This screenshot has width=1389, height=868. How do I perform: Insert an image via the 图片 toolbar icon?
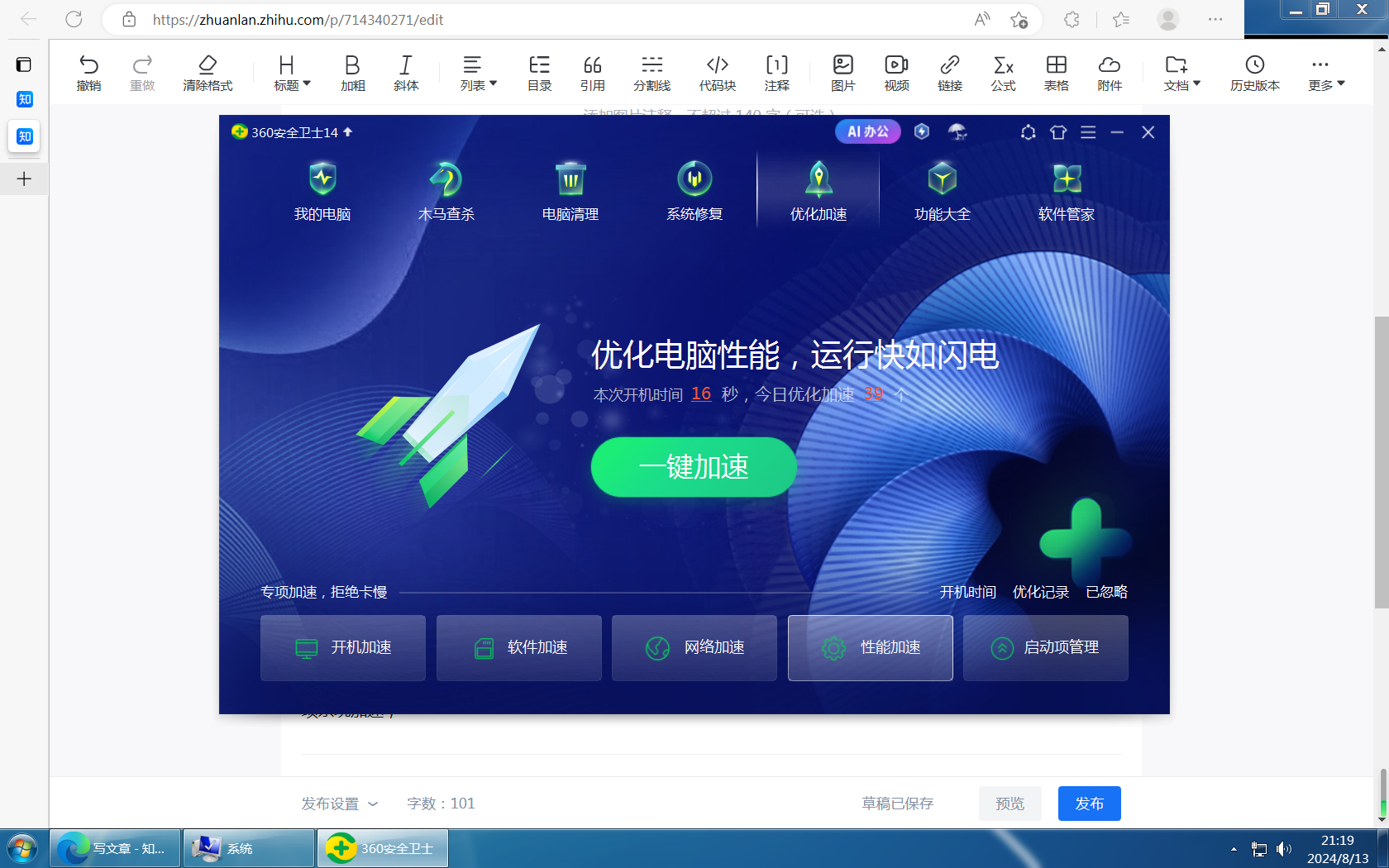[x=842, y=72]
